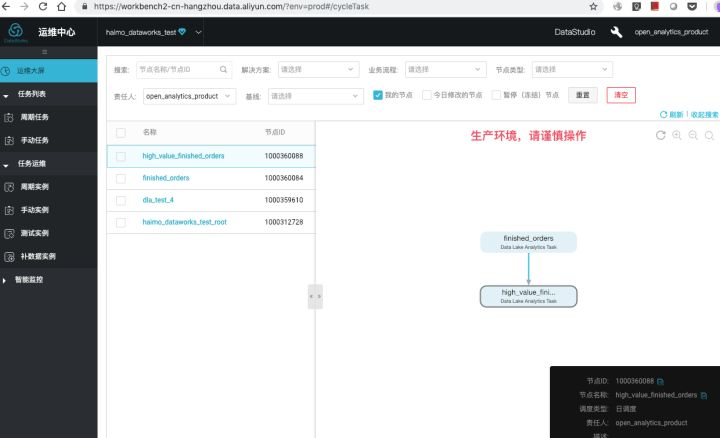Image resolution: width=720 pixels, height=438 pixels.
Task: Check the high_value_finished_orders row checkbox
Action: click(121, 157)
